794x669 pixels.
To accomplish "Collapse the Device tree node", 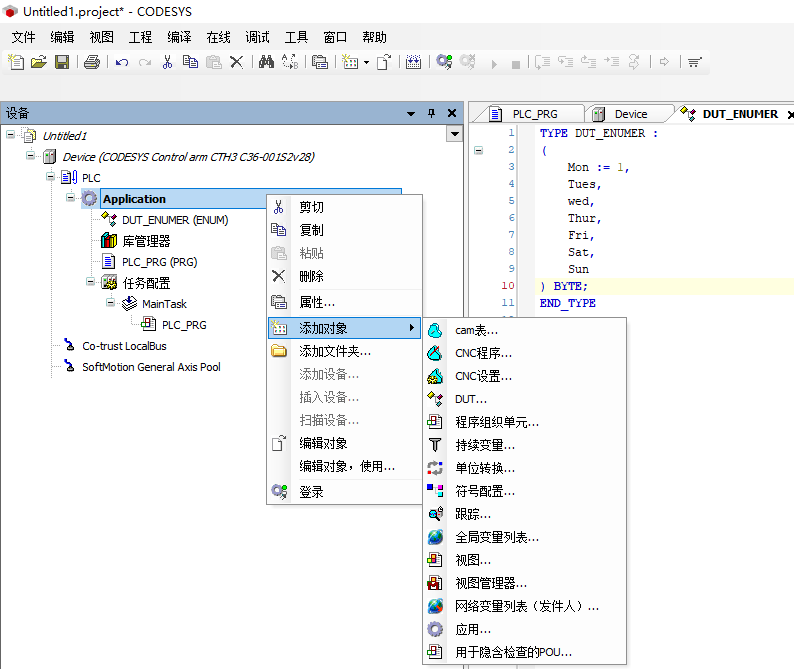I will 30,155.
